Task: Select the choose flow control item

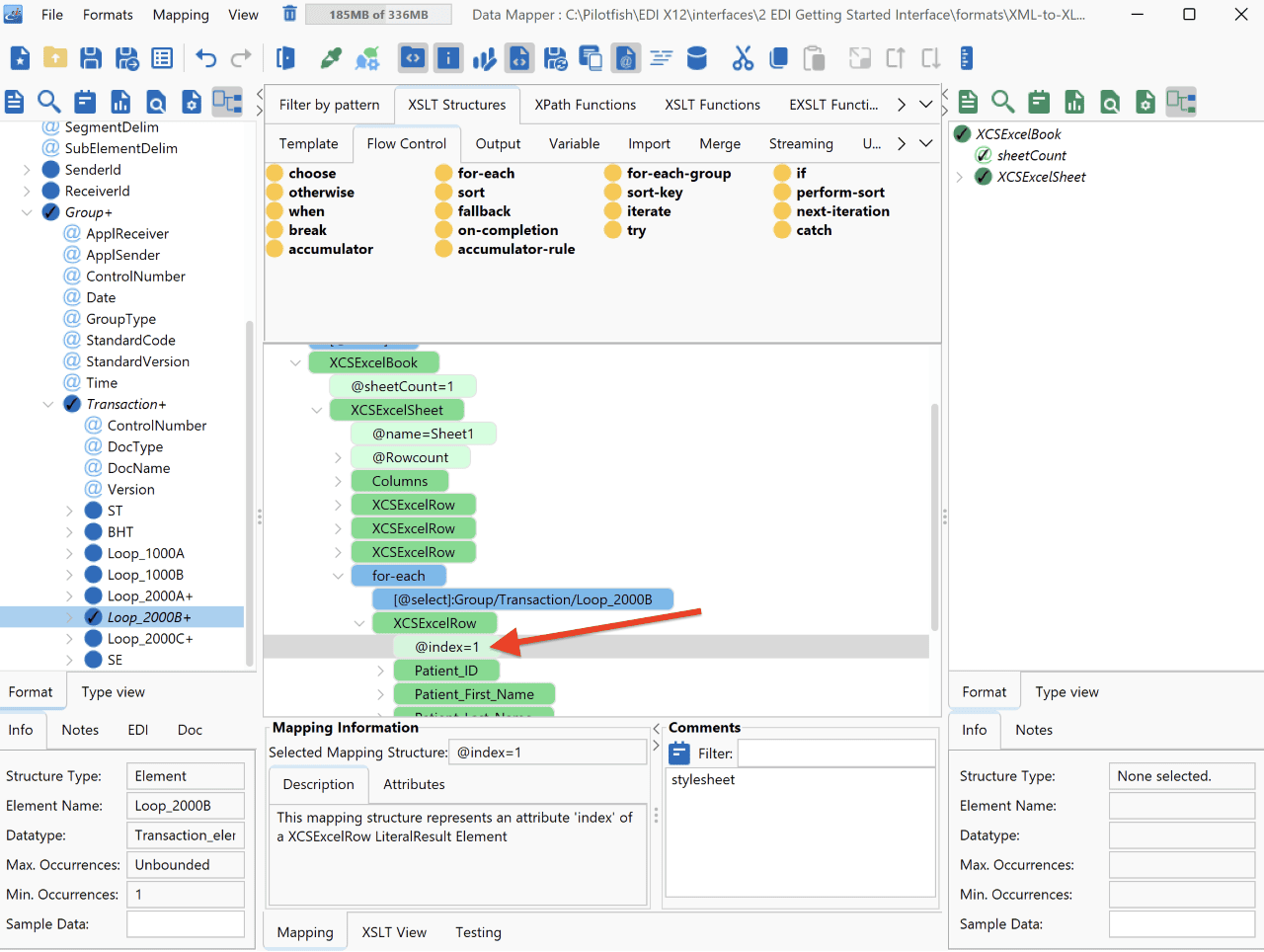Action: 301,173
